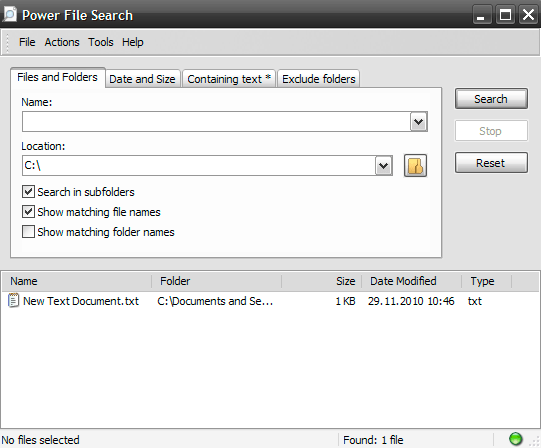Click the folder path C:\Documents and Se...
The image size is (541, 448).
click(x=215, y=301)
